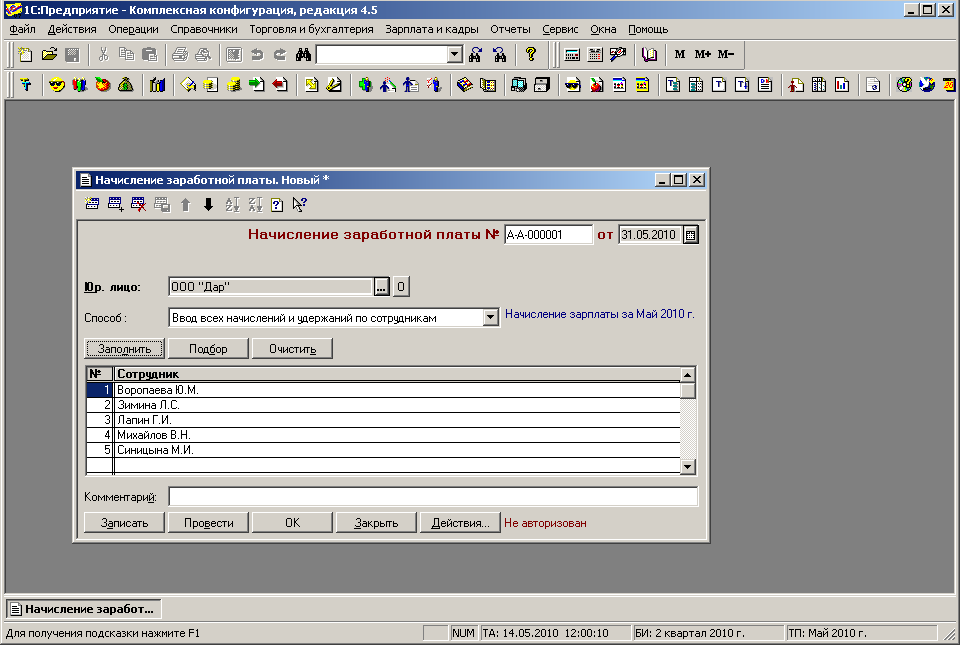Create a new document with the blank page icon
The image size is (960, 645).
25,54
